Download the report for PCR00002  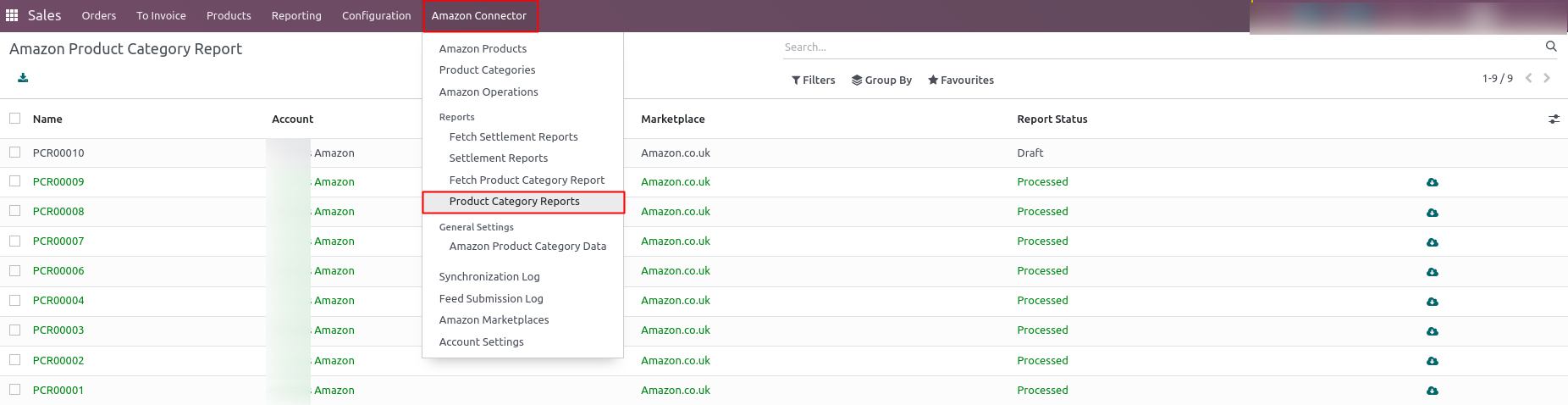pos(1433,361)
